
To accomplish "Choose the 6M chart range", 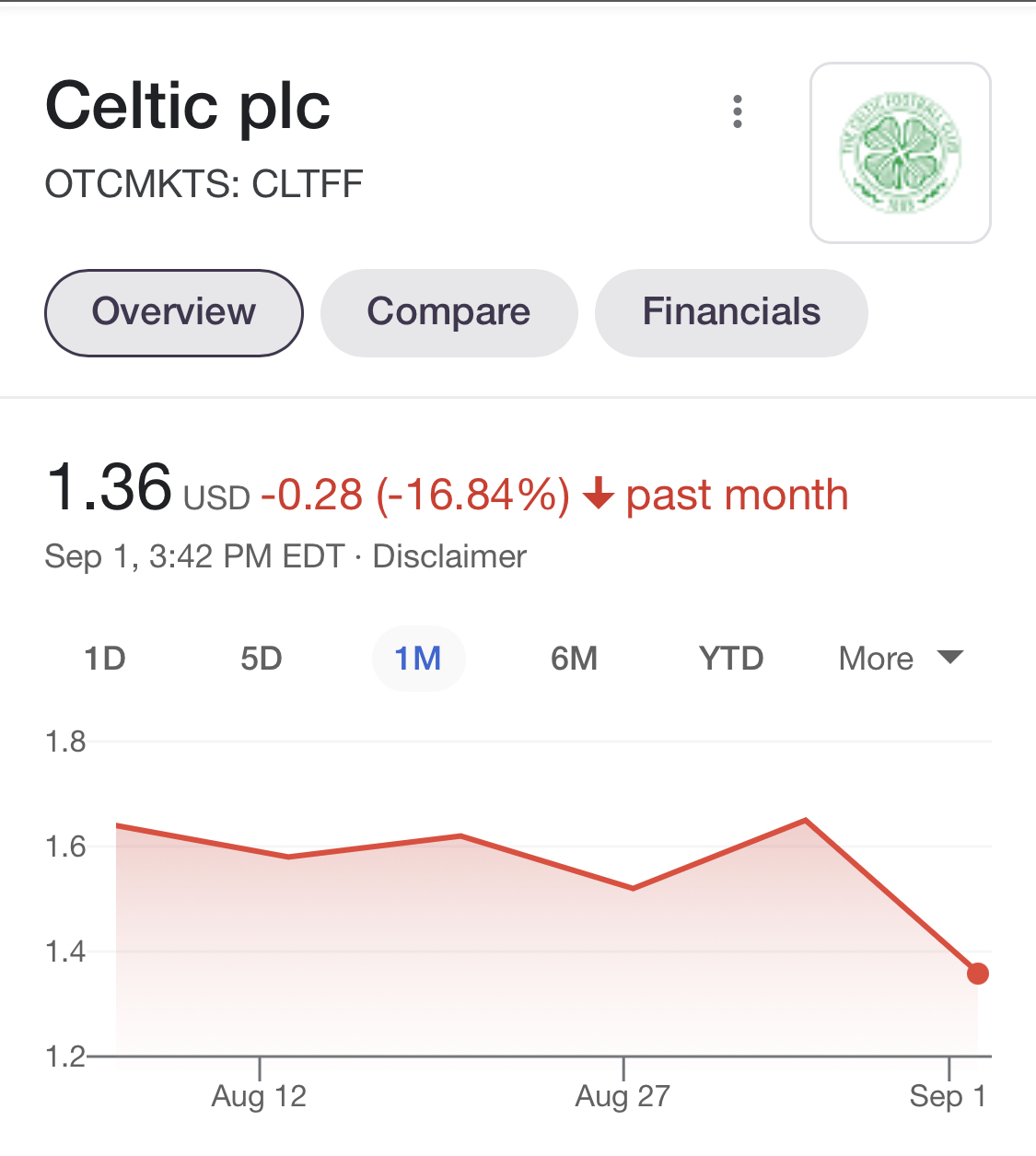I will tap(575, 659).
